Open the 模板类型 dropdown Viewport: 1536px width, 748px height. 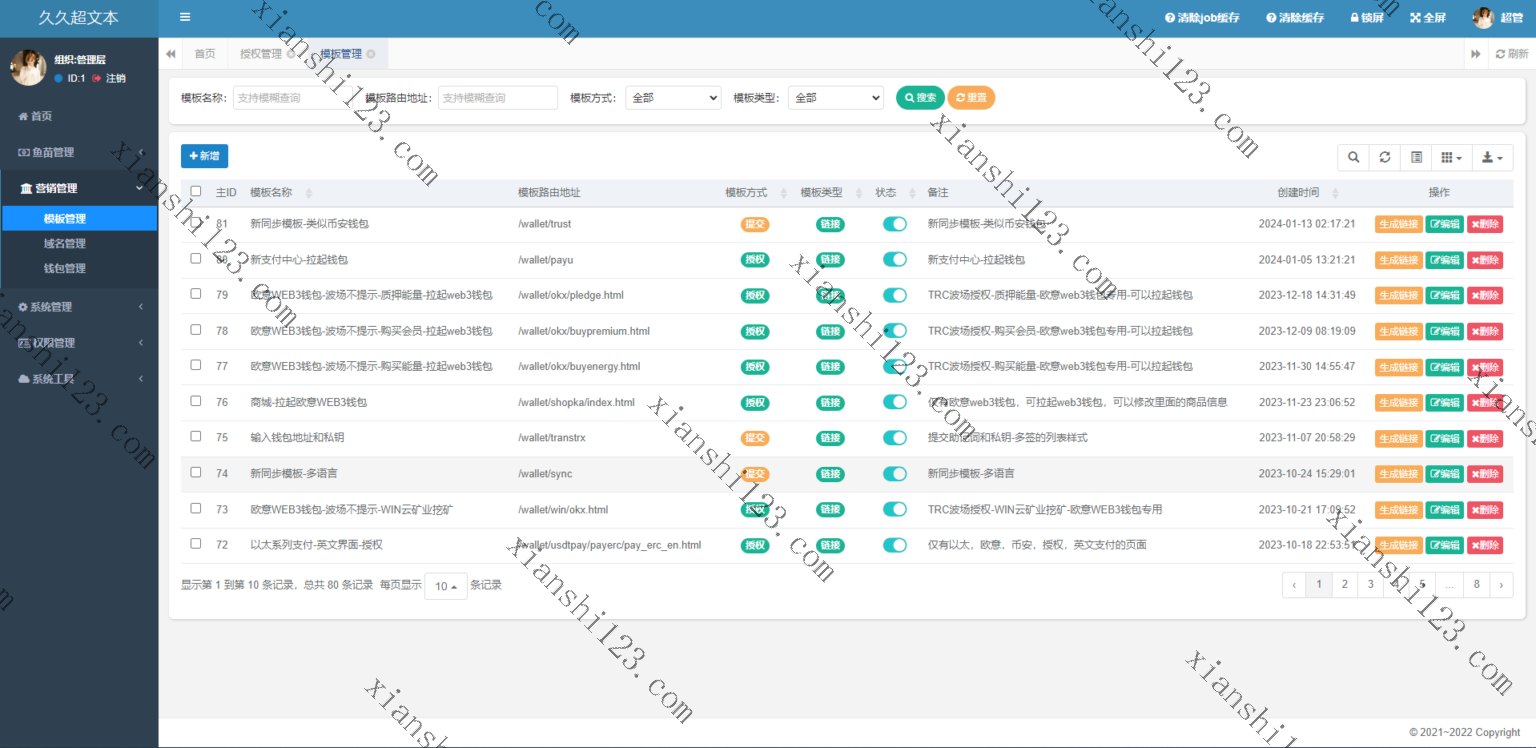(x=836, y=98)
